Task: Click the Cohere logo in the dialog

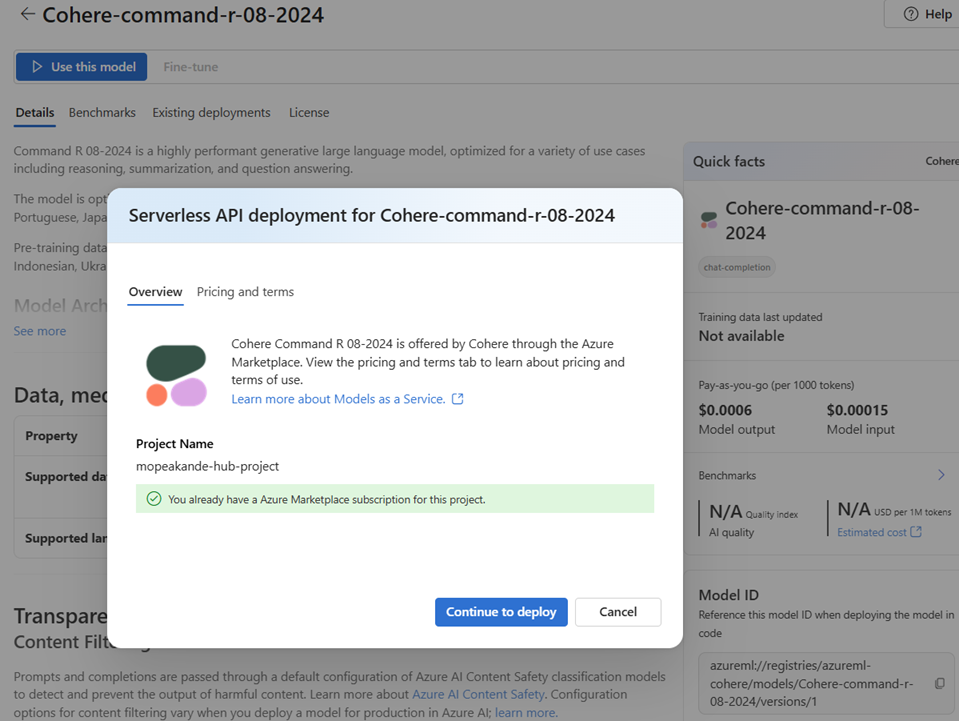Action: click(x=176, y=375)
